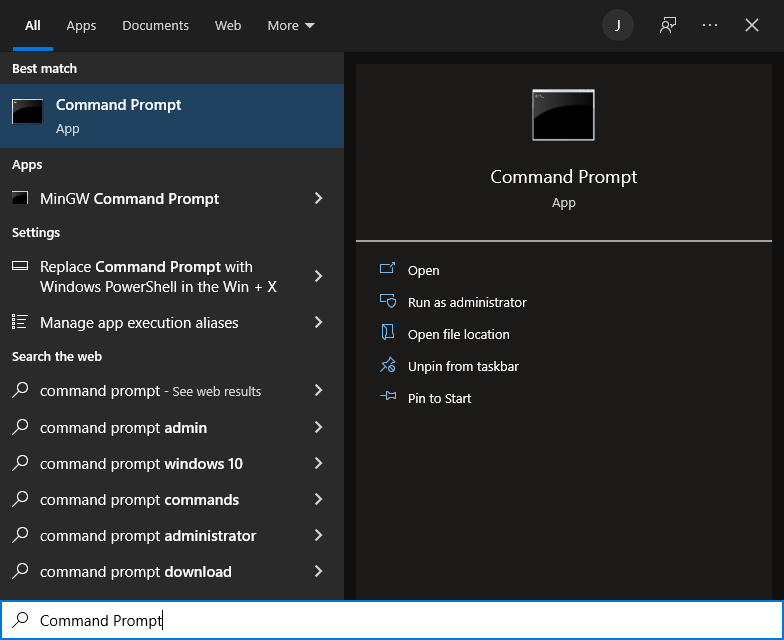Switch to the Apps tab

coord(81,26)
